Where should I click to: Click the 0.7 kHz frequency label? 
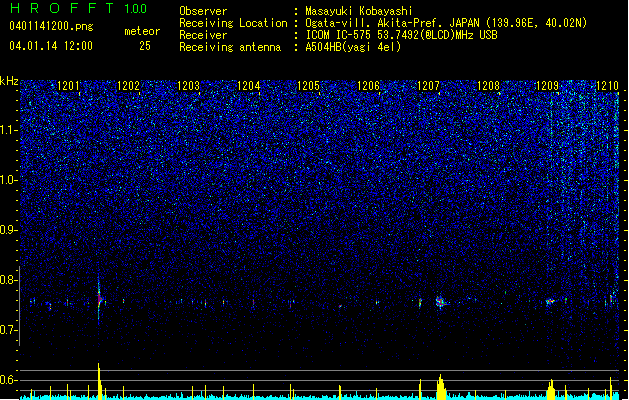[8, 330]
